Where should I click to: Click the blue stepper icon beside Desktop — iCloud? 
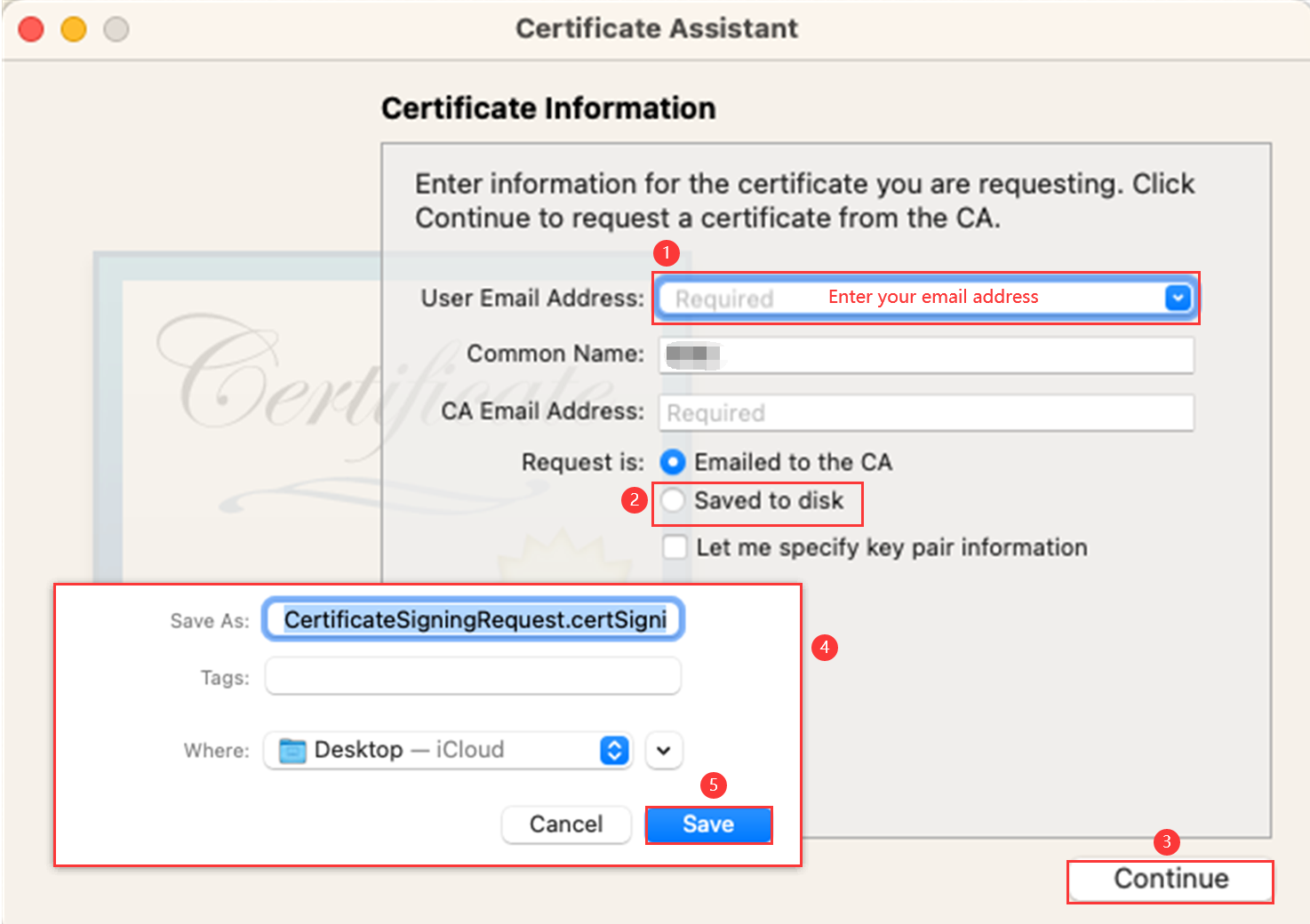click(x=612, y=750)
